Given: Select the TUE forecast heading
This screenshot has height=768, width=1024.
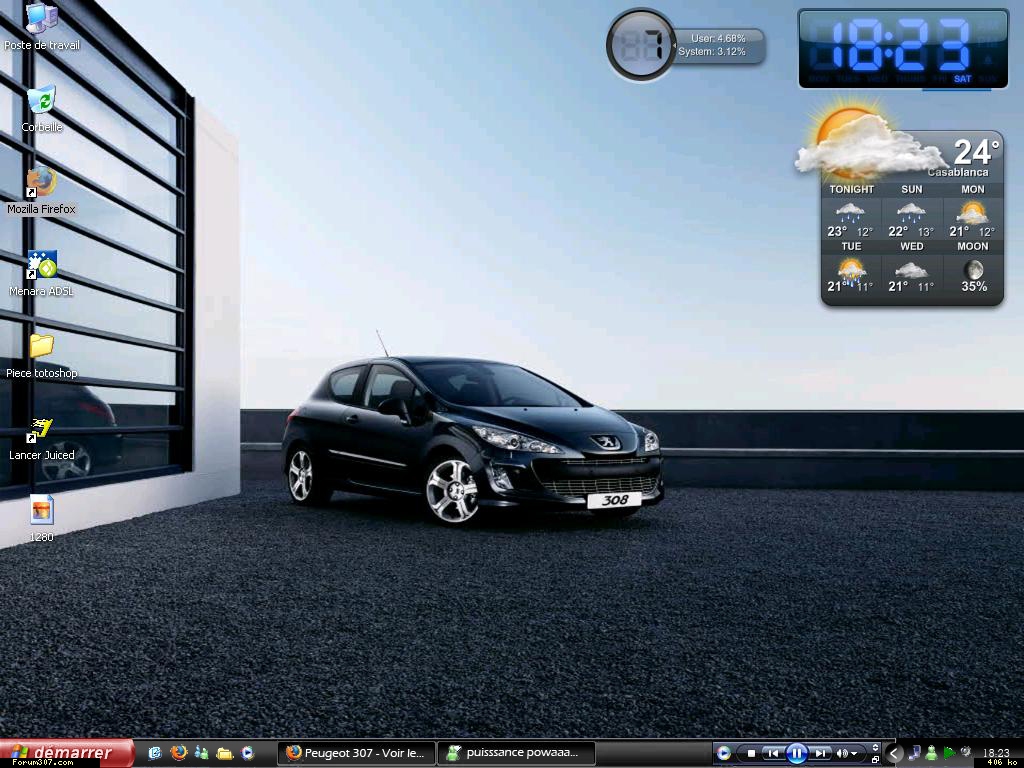Looking at the screenshot, I should point(851,246).
